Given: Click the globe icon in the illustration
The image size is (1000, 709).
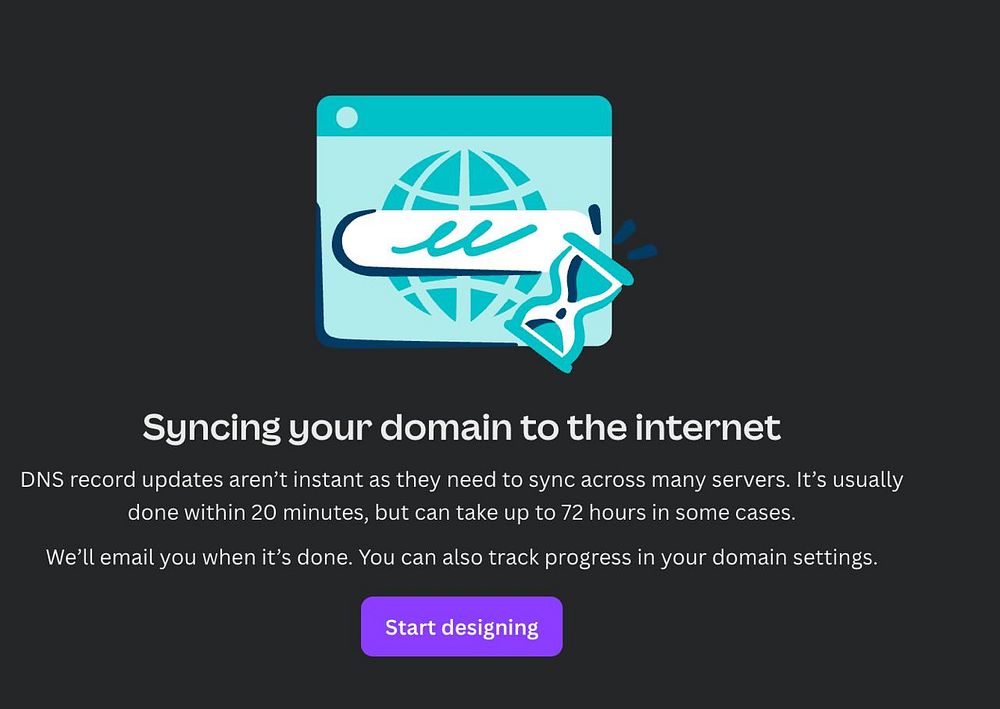Looking at the screenshot, I should pos(464,236).
